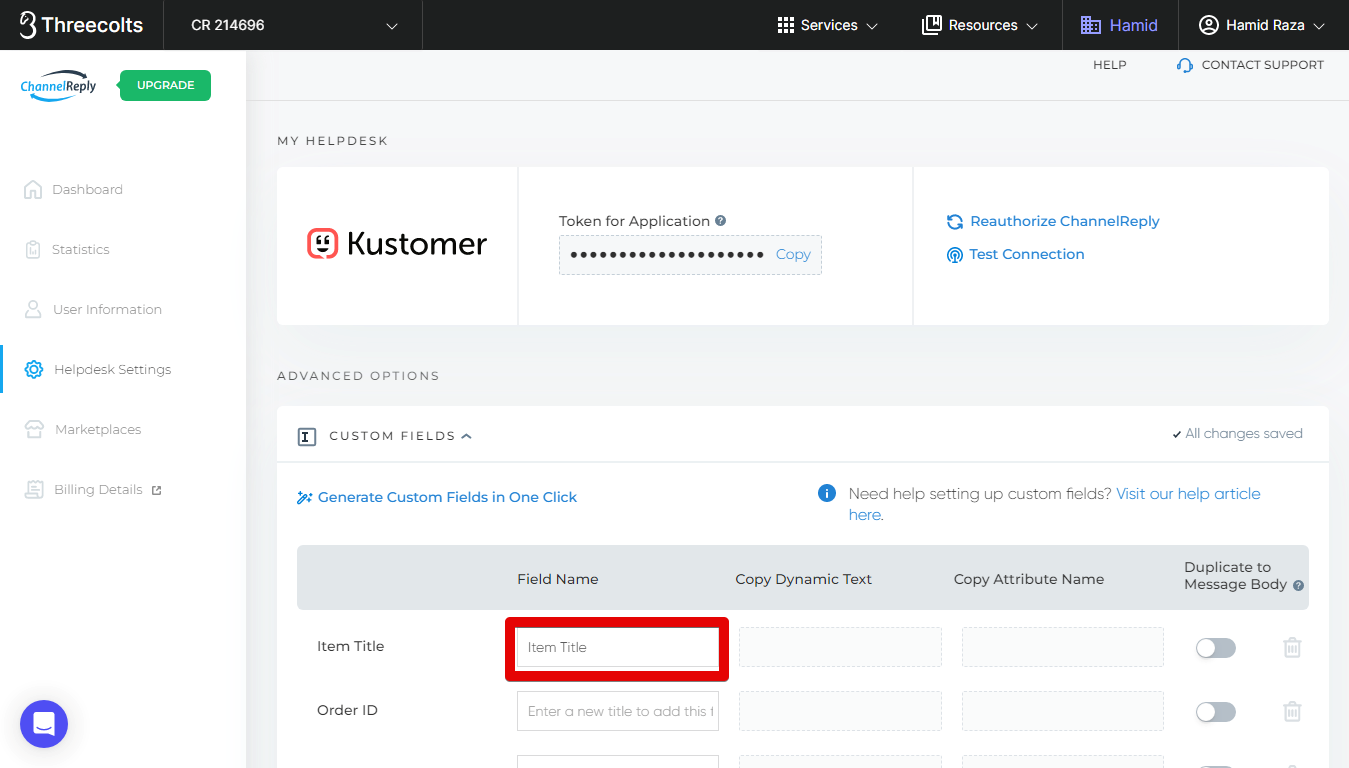Screen dimensions: 1349x768
Task: Open the Hamid Raza user menu
Action: coord(1262,25)
